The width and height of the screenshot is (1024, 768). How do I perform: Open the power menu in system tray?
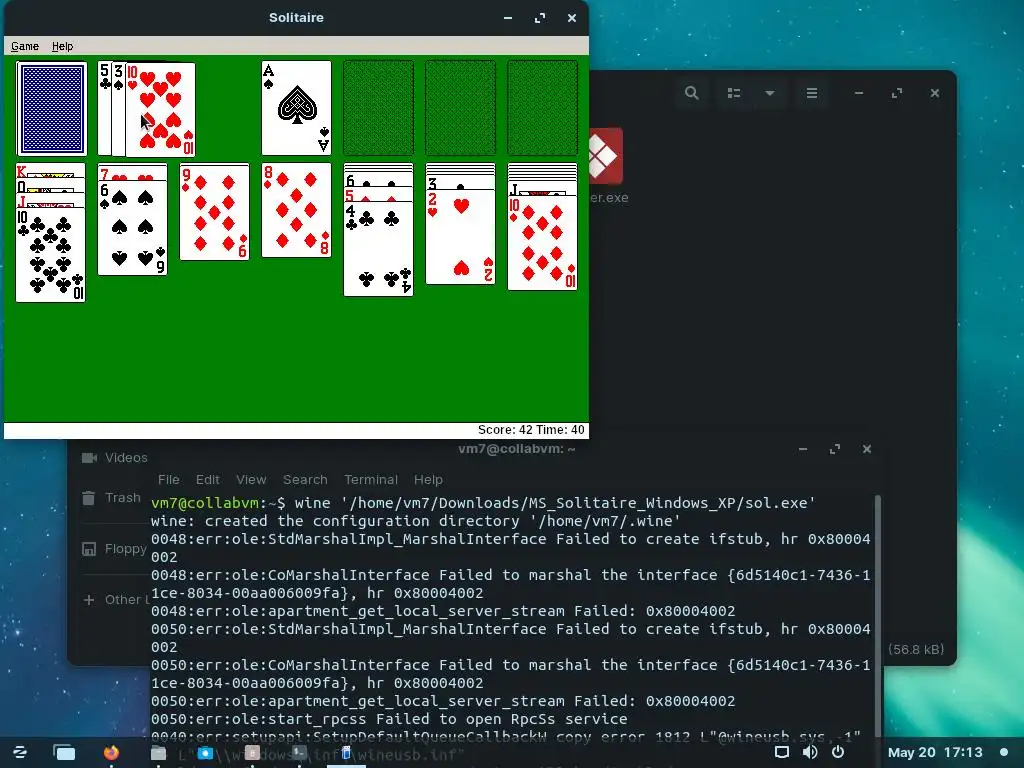[x=837, y=752]
